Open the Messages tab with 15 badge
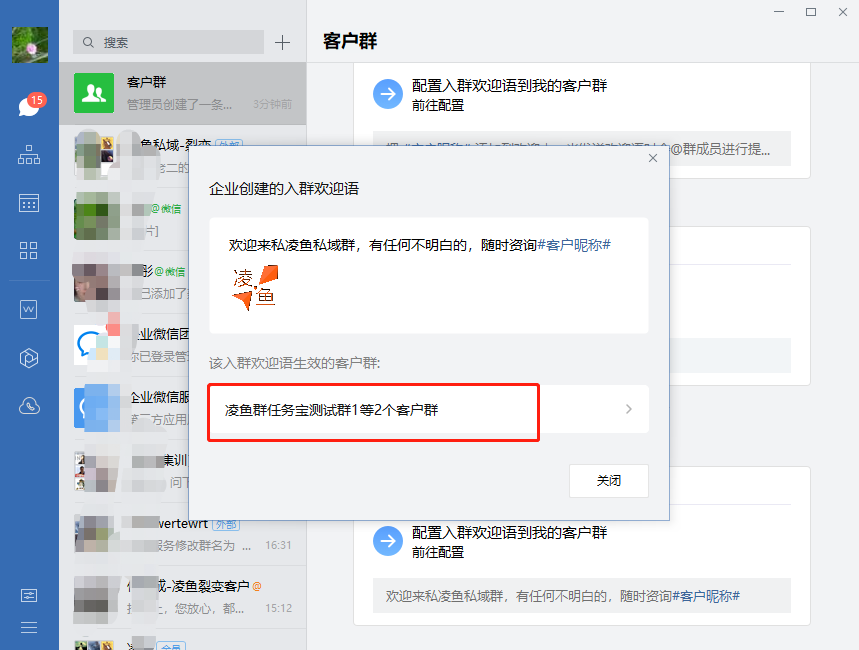This screenshot has width=859, height=650. pos(29,107)
